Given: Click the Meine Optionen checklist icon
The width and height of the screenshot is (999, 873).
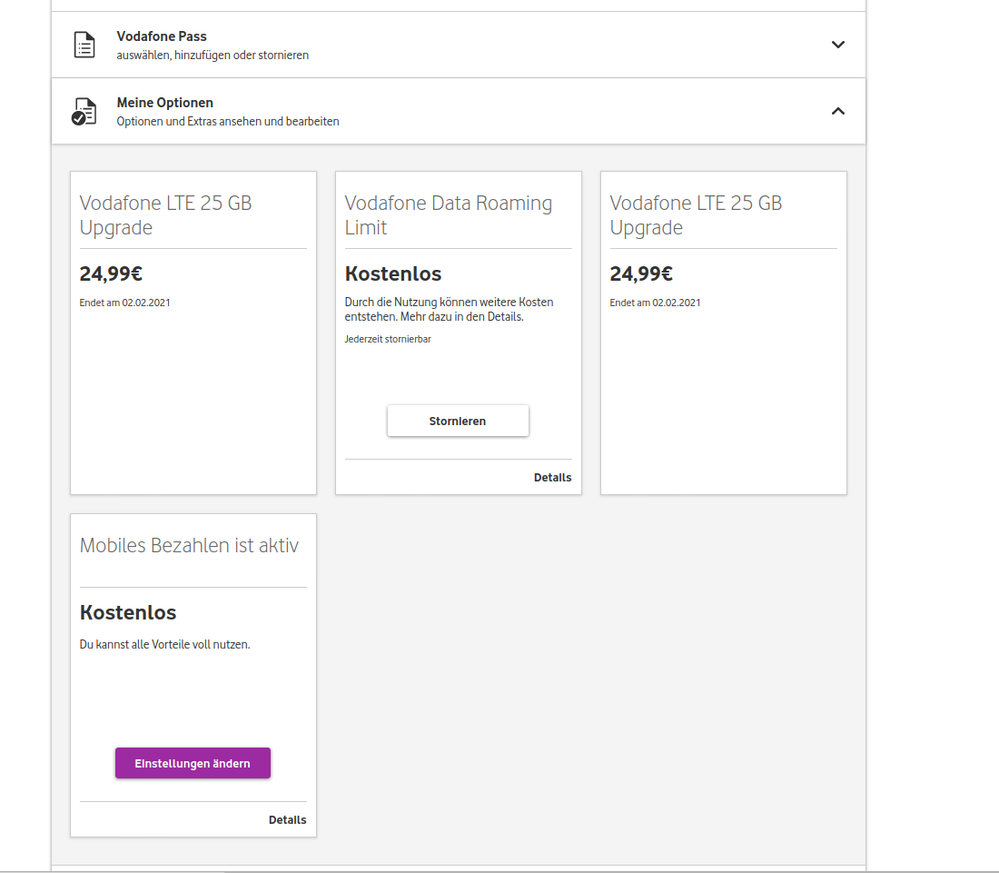Looking at the screenshot, I should pyautogui.click(x=85, y=111).
